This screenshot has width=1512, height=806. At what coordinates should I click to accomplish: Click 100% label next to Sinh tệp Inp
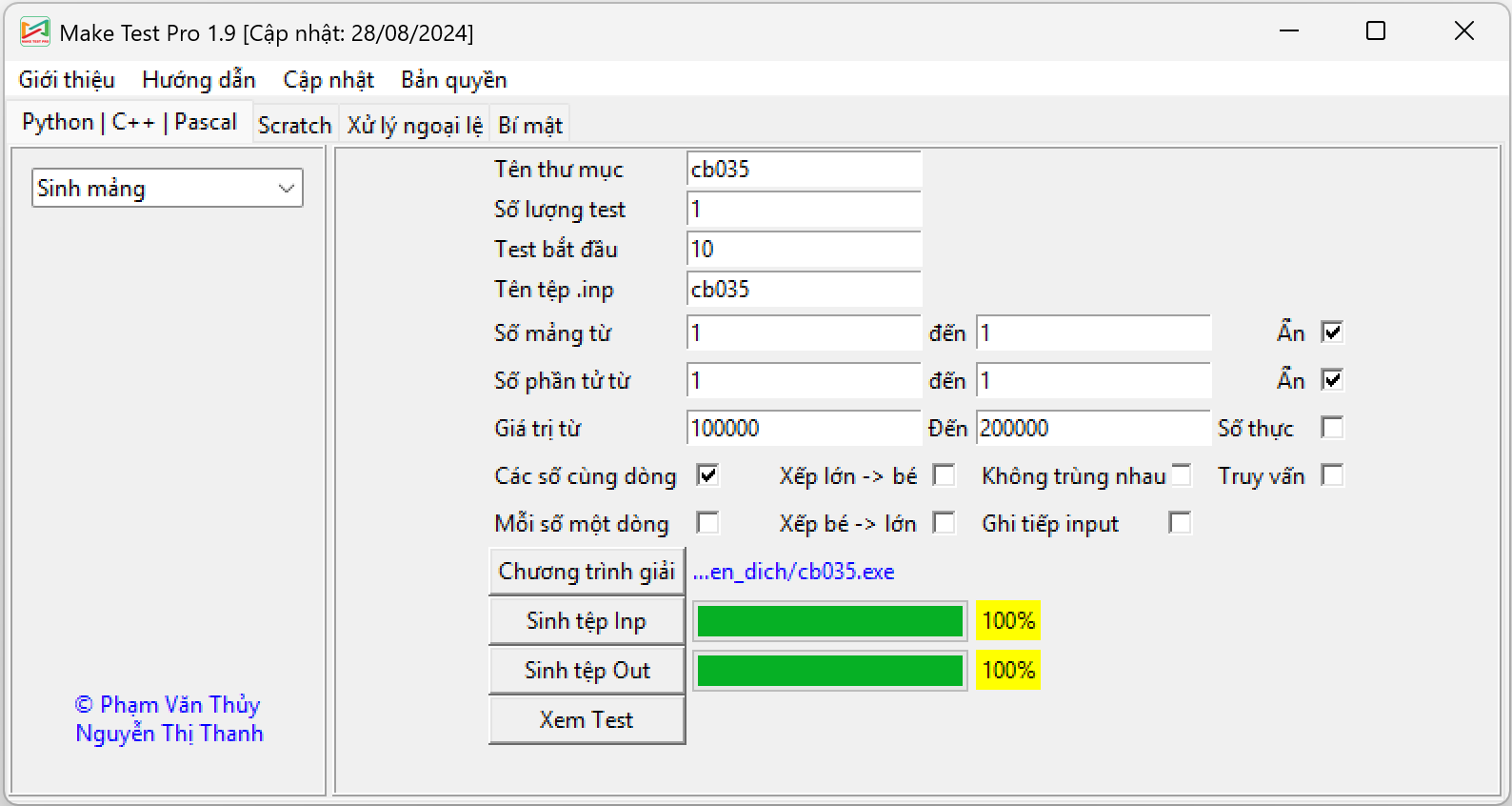coord(1008,621)
